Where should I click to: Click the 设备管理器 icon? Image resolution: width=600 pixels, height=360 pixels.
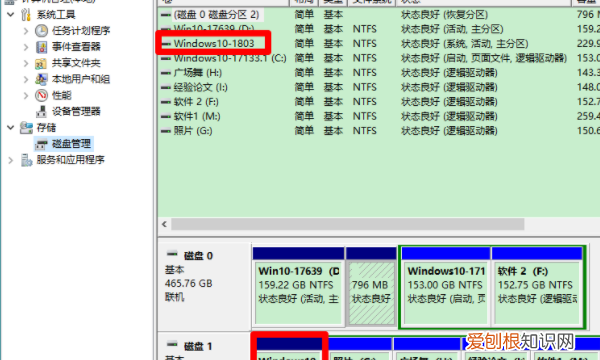pyautogui.click(x=41, y=112)
